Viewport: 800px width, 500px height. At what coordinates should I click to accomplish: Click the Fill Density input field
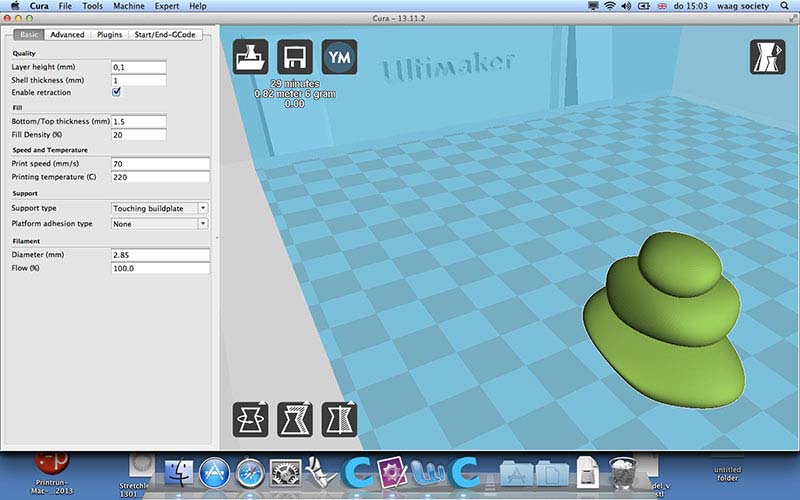139,135
